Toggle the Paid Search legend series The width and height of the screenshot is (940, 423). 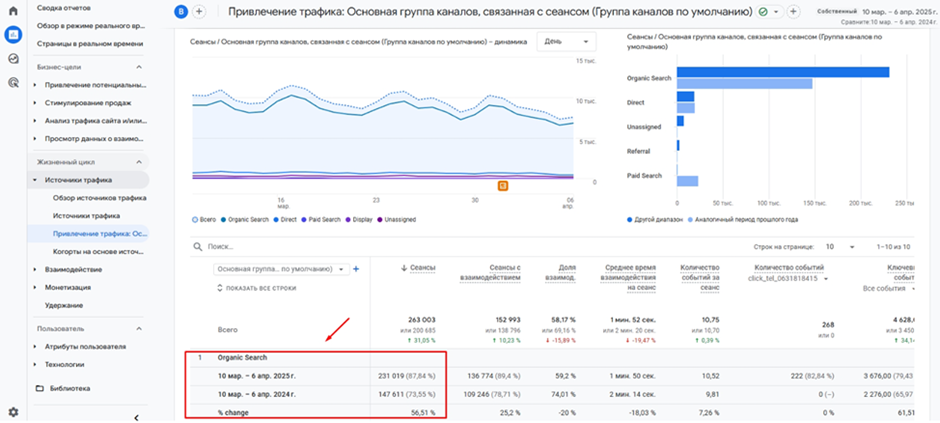click(322, 219)
